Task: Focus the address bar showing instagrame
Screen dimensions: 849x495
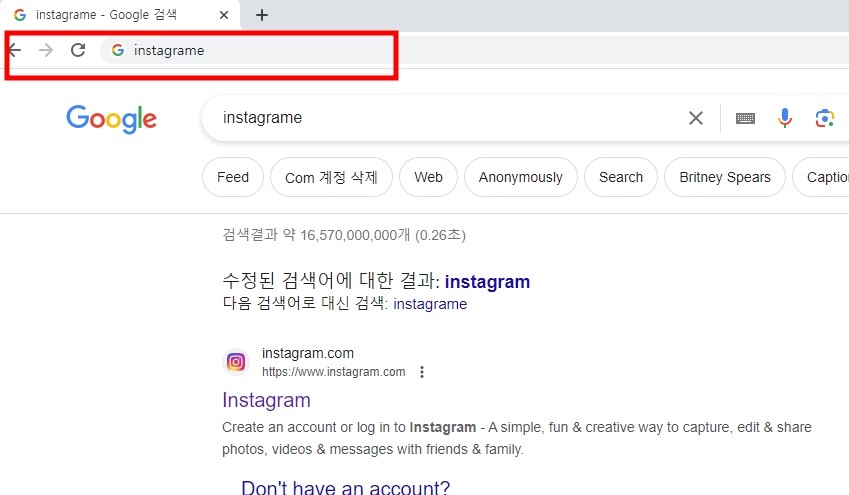Action: pyautogui.click(x=474, y=50)
